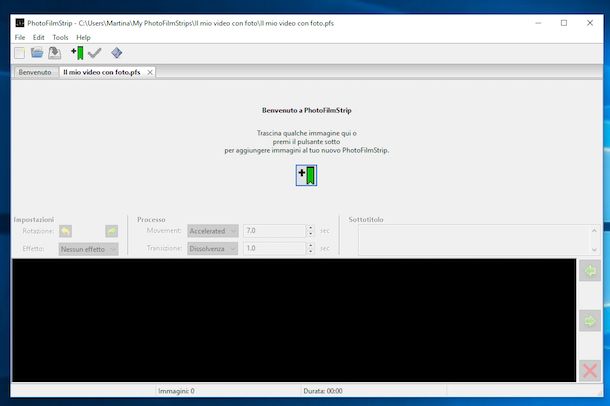Open the Transizione dropdown showing Dissolvenza
The height and width of the screenshot is (406, 610).
tap(213, 248)
